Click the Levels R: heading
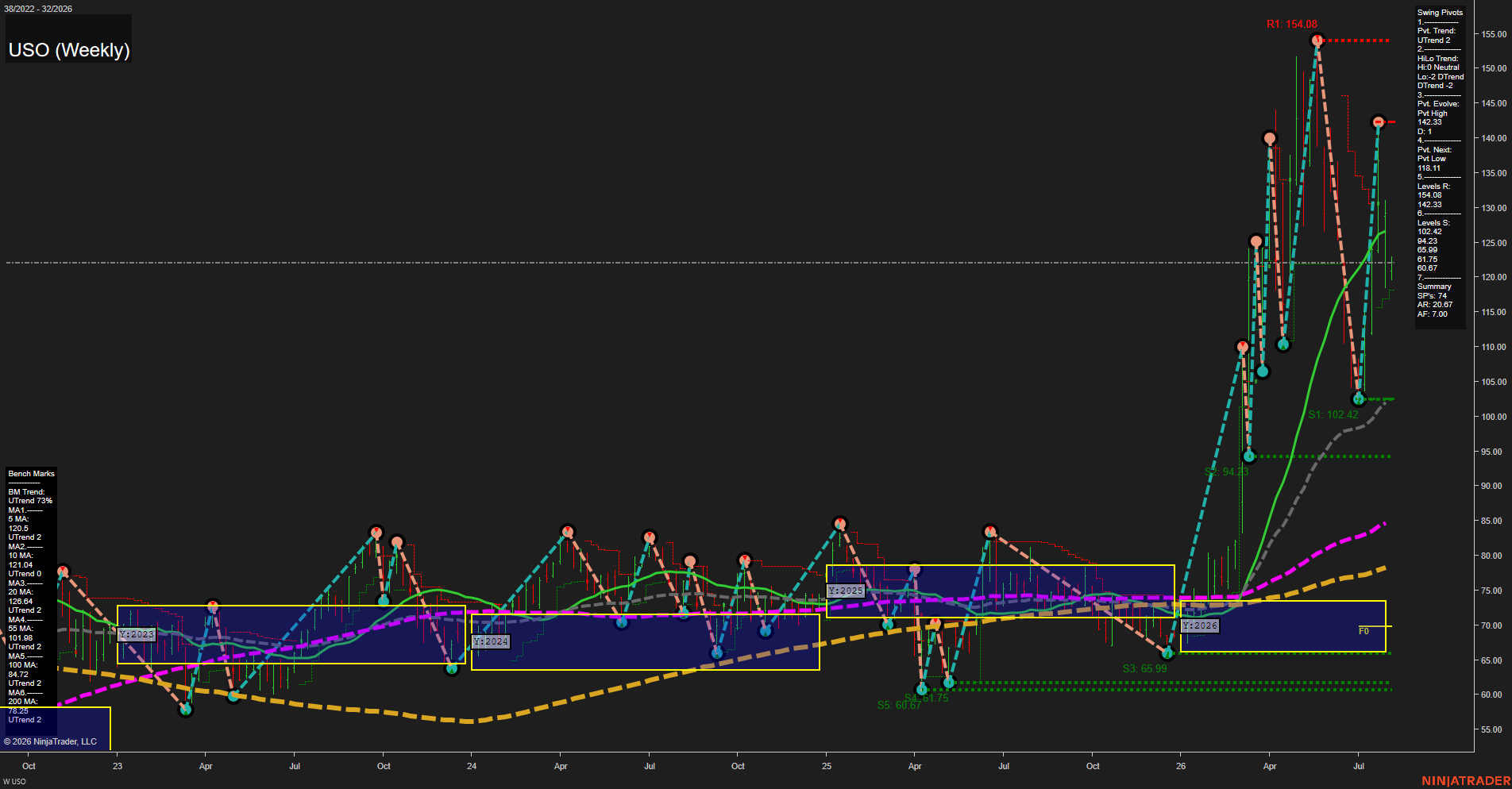This screenshot has height=789, width=1512. tap(1433, 187)
